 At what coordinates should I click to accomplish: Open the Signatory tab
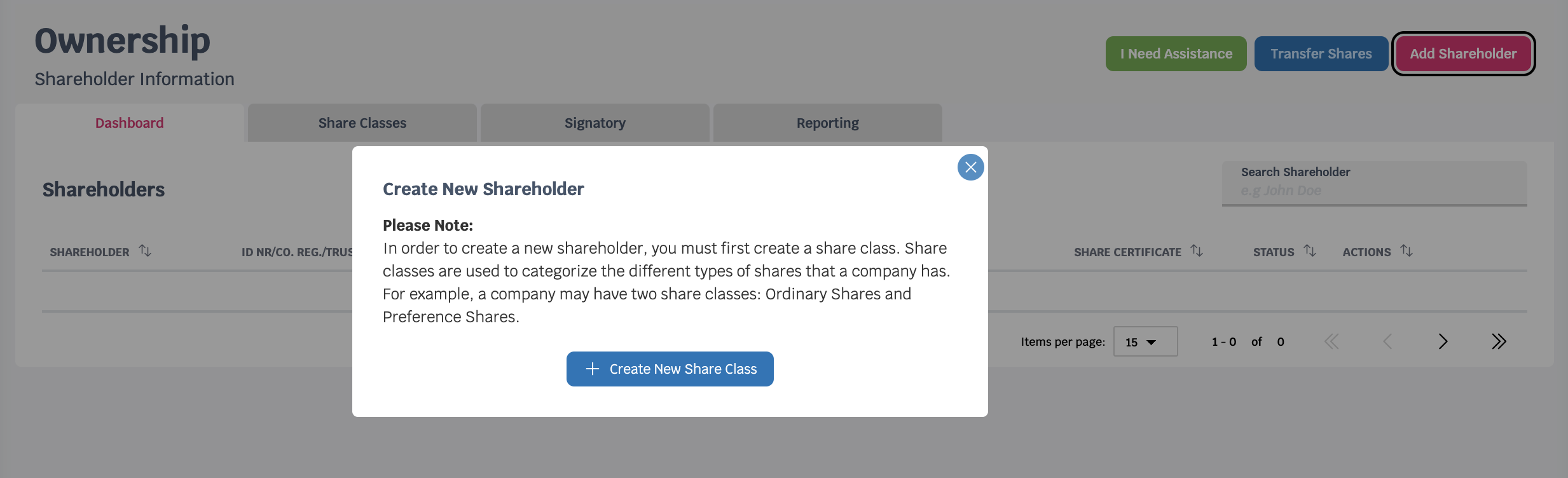(595, 123)
